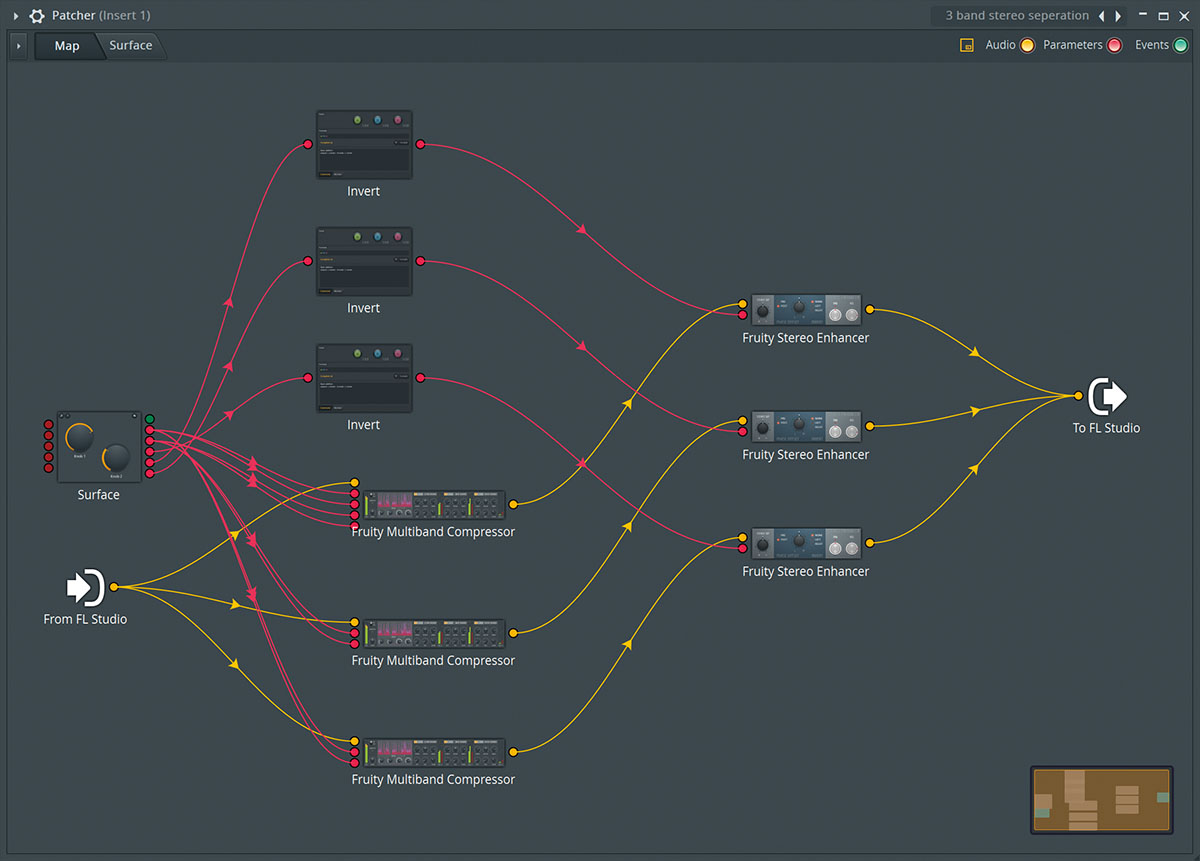Click the 'To FL Studio' label

pyautogui.click(x=1107, y=428)
